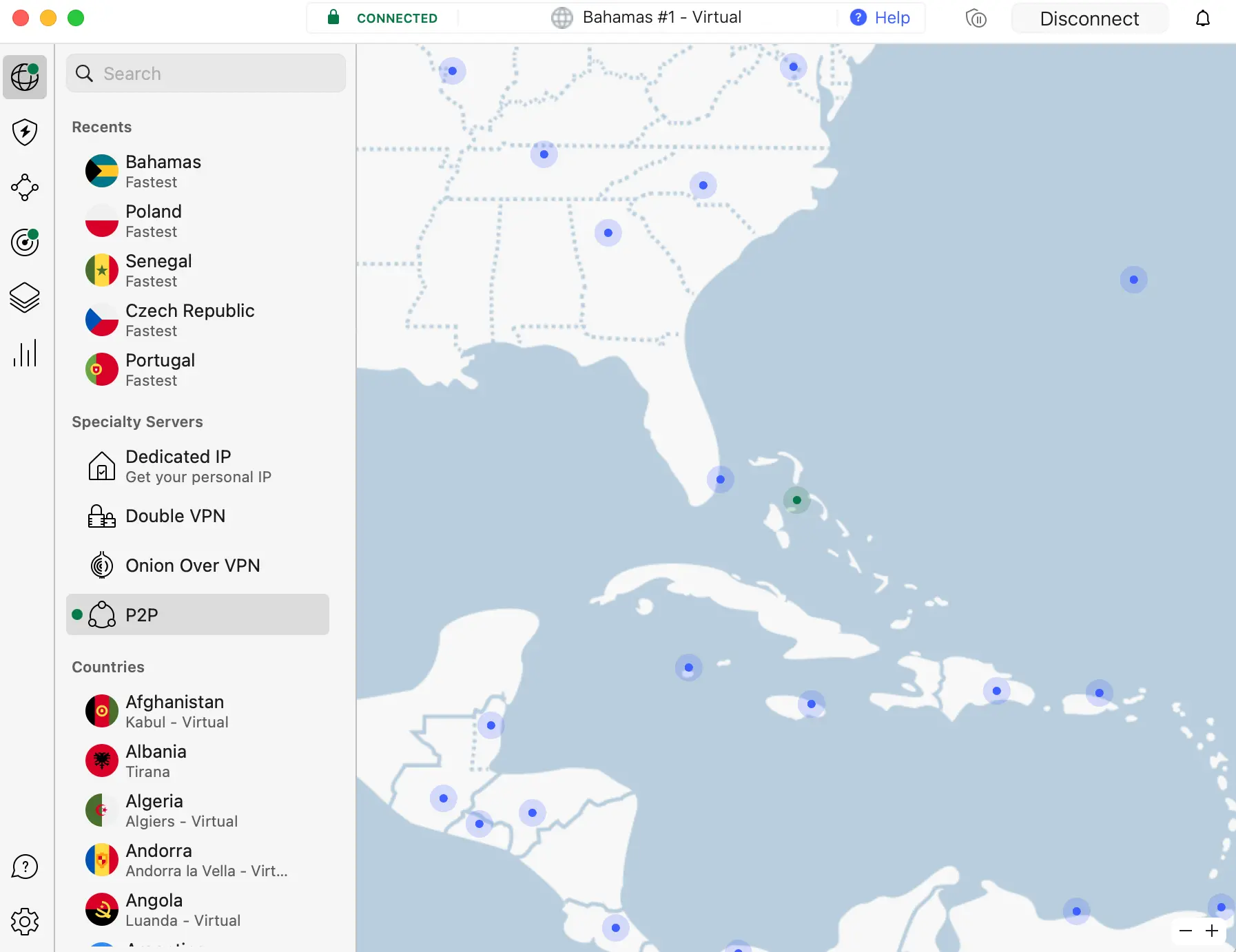Viewport: 1236px width, 952px height.
Task: Click the Angola flag icon
Action: pyautogui.click(x=102, y=909)
